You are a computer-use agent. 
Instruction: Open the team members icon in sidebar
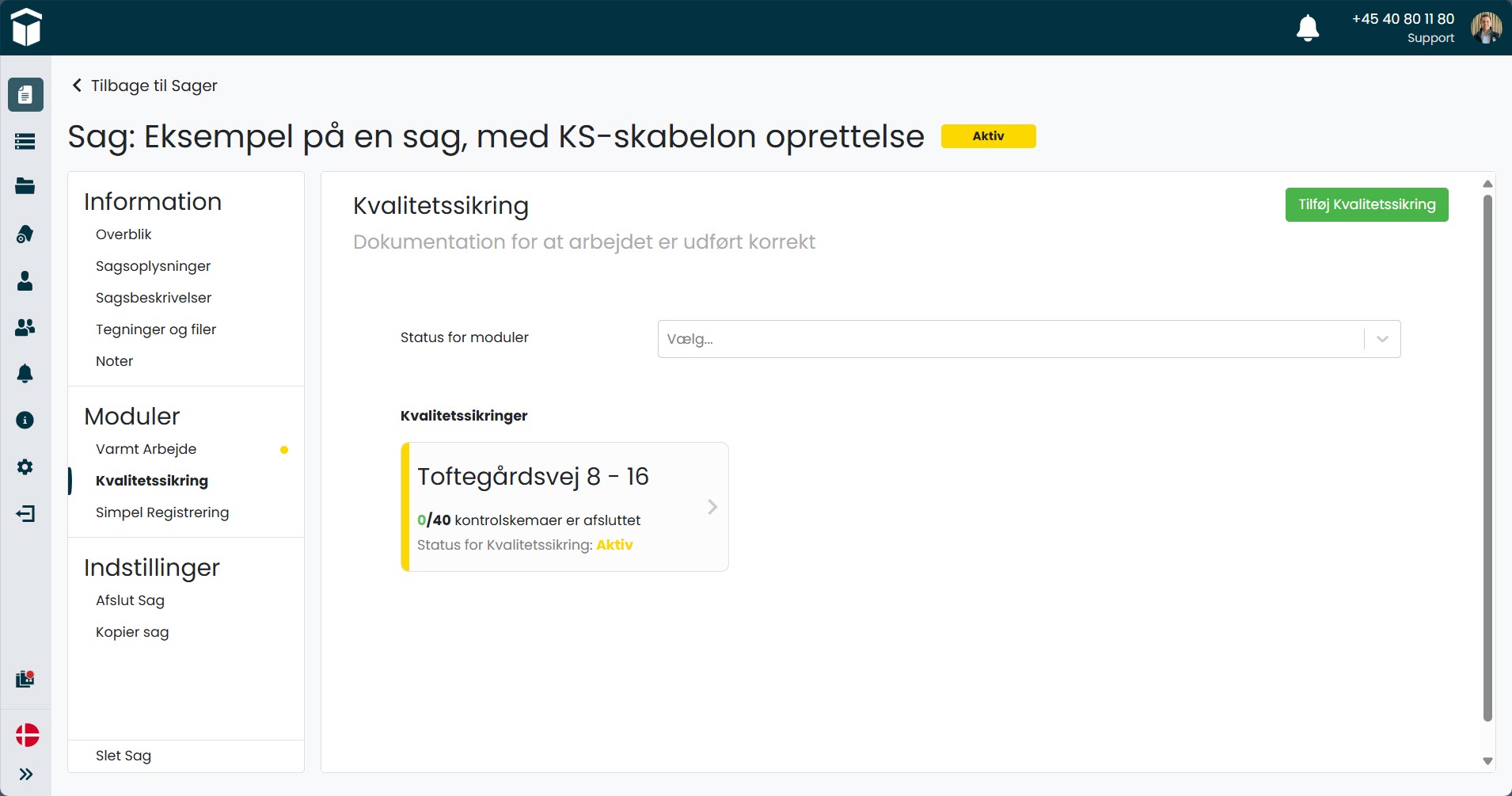tap(25, 327)
